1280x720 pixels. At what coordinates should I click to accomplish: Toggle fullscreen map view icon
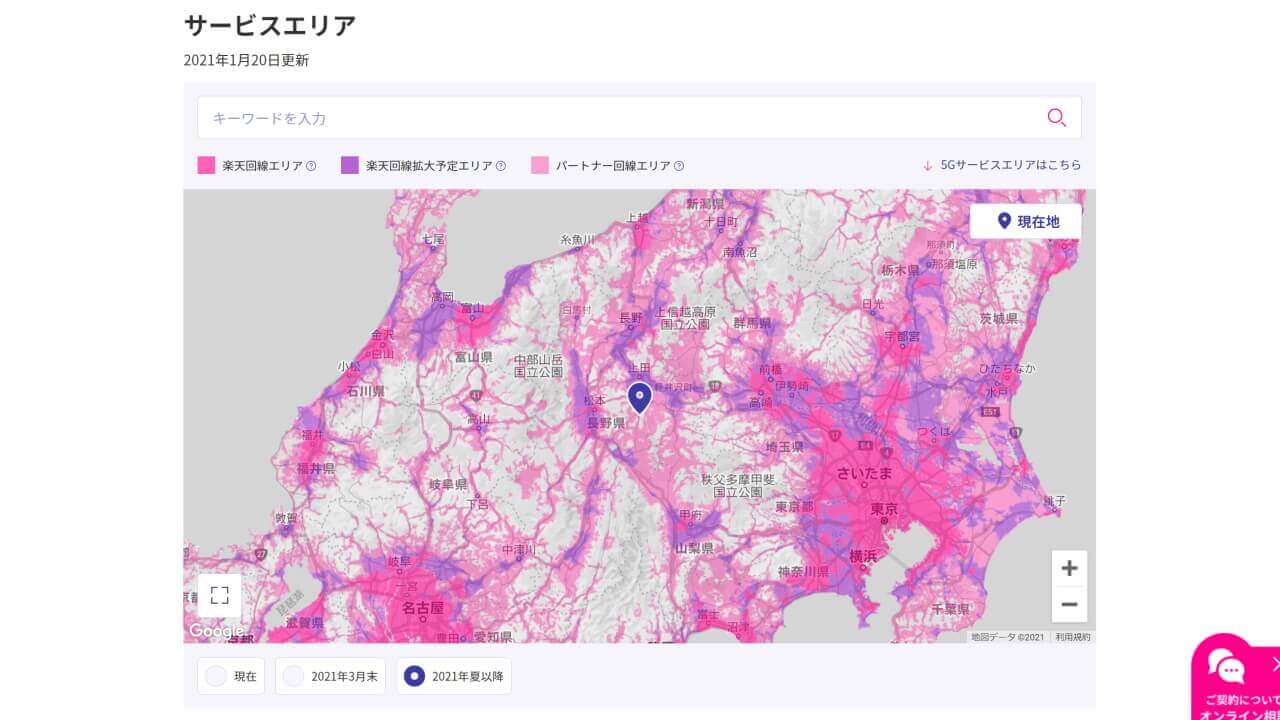(218, 596)
